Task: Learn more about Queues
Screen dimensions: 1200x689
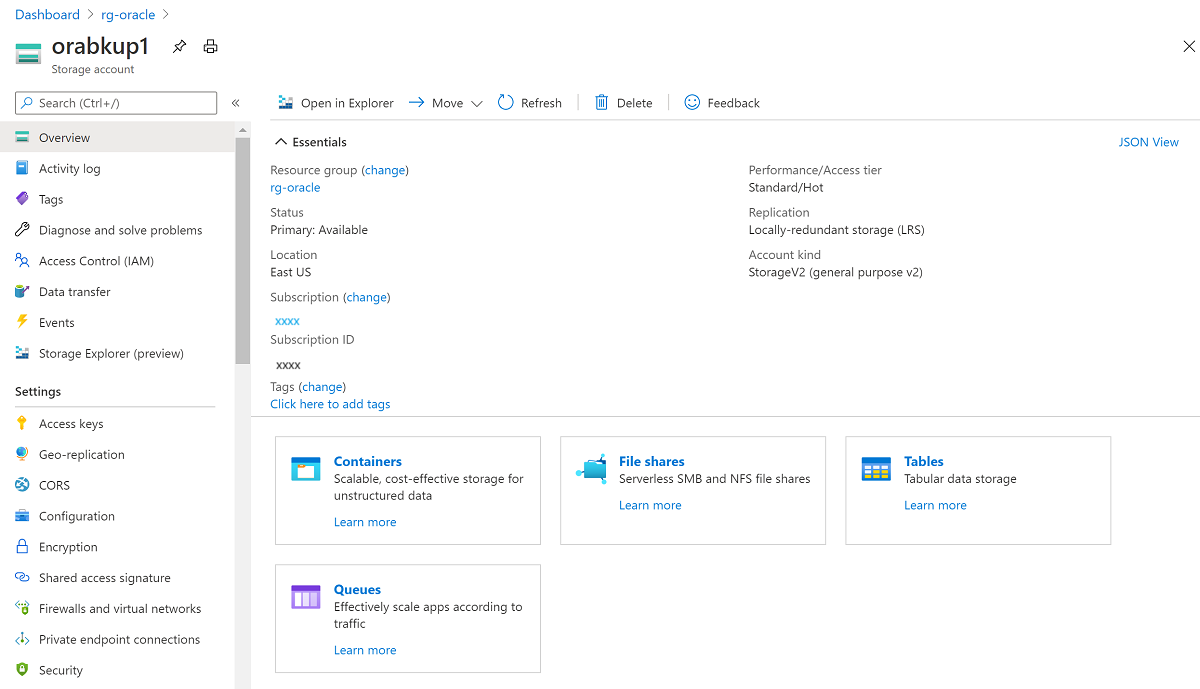Action: pos(365,650)
